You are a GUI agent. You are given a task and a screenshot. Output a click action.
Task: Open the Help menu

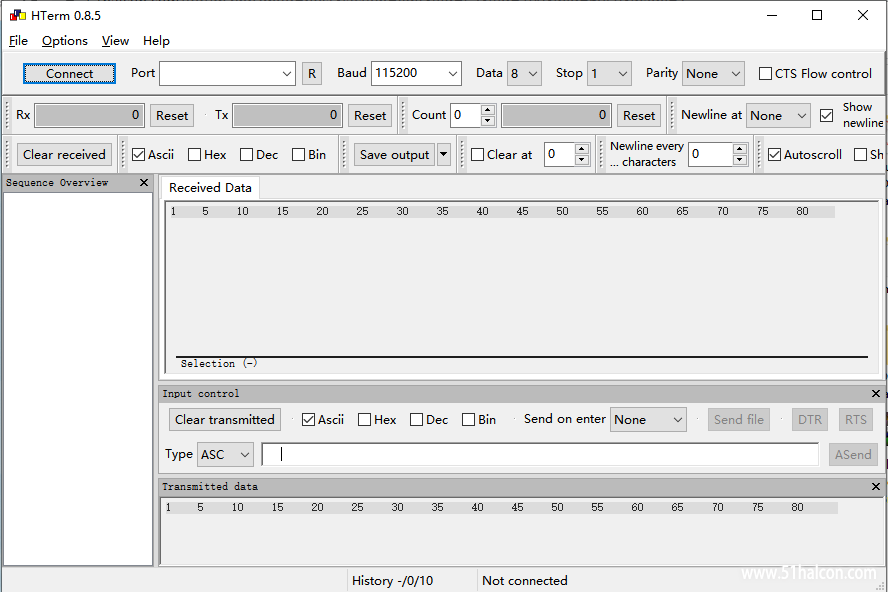click(x=156, y=41)
